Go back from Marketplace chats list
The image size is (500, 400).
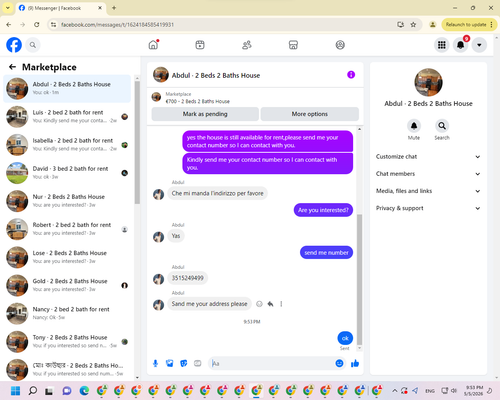12,67
